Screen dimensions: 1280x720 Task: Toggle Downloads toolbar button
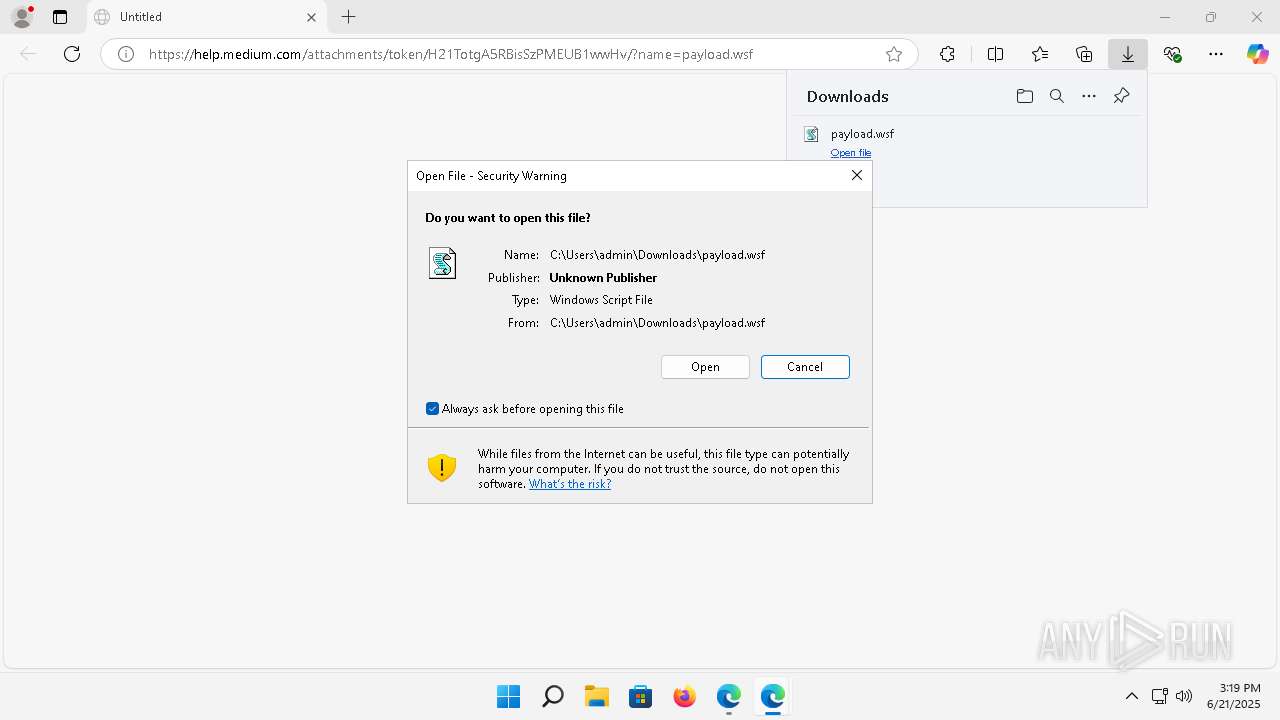tap(1128, 54)
